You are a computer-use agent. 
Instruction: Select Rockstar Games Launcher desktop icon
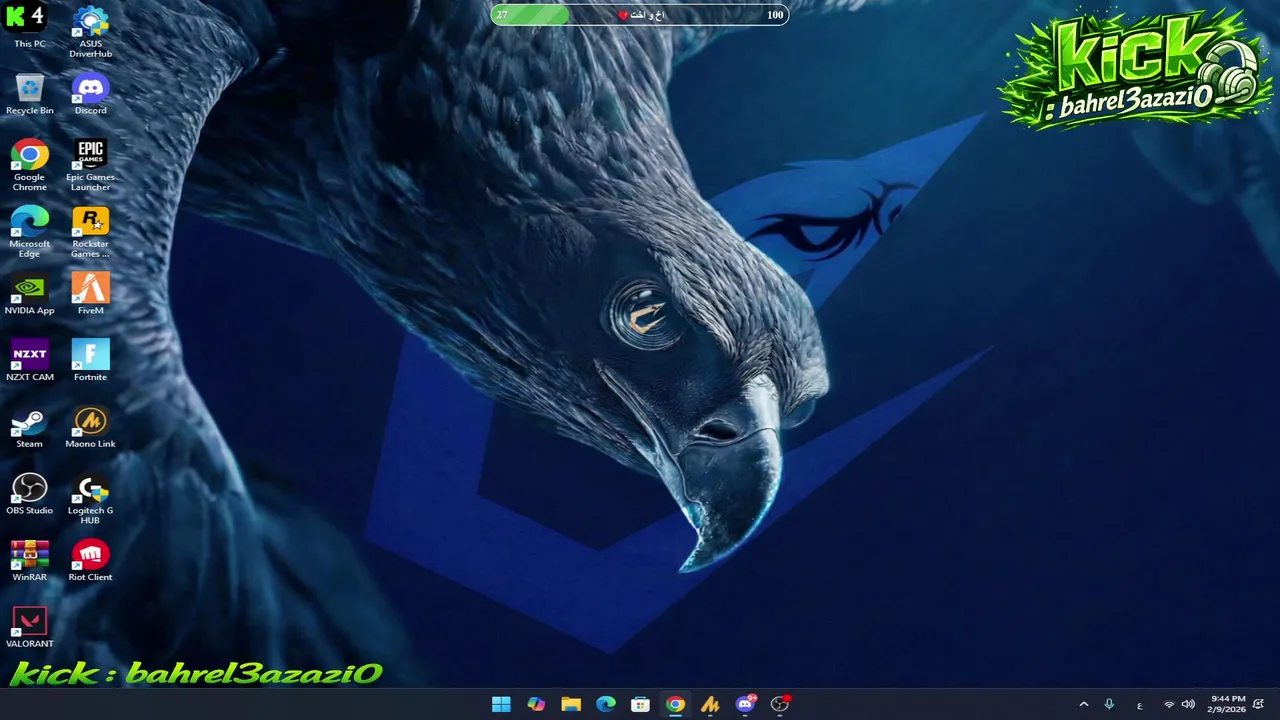(x=90, y=232)
